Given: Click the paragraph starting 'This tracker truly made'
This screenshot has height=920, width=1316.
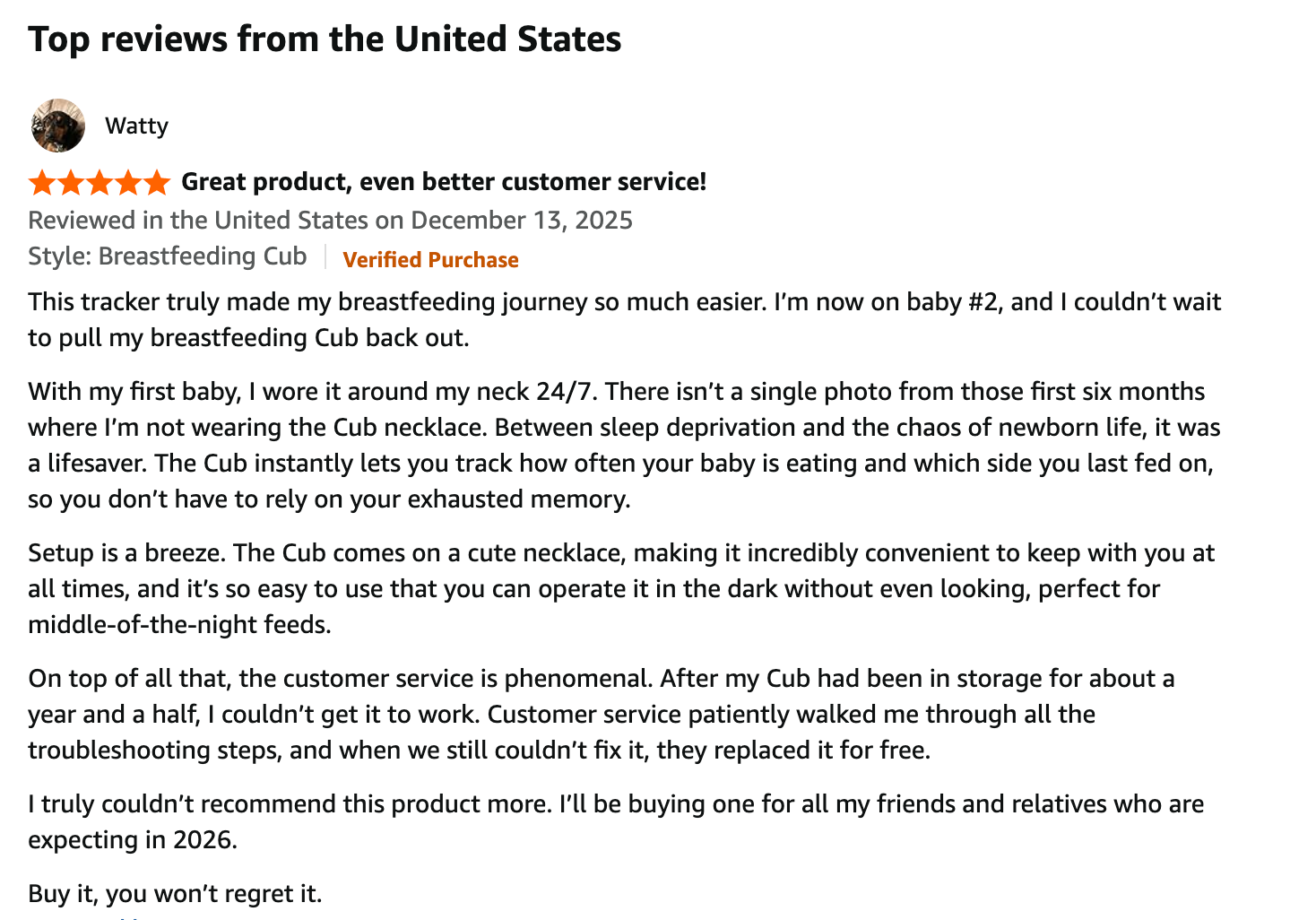Looking at the screenshot, I should click(625, 319).
